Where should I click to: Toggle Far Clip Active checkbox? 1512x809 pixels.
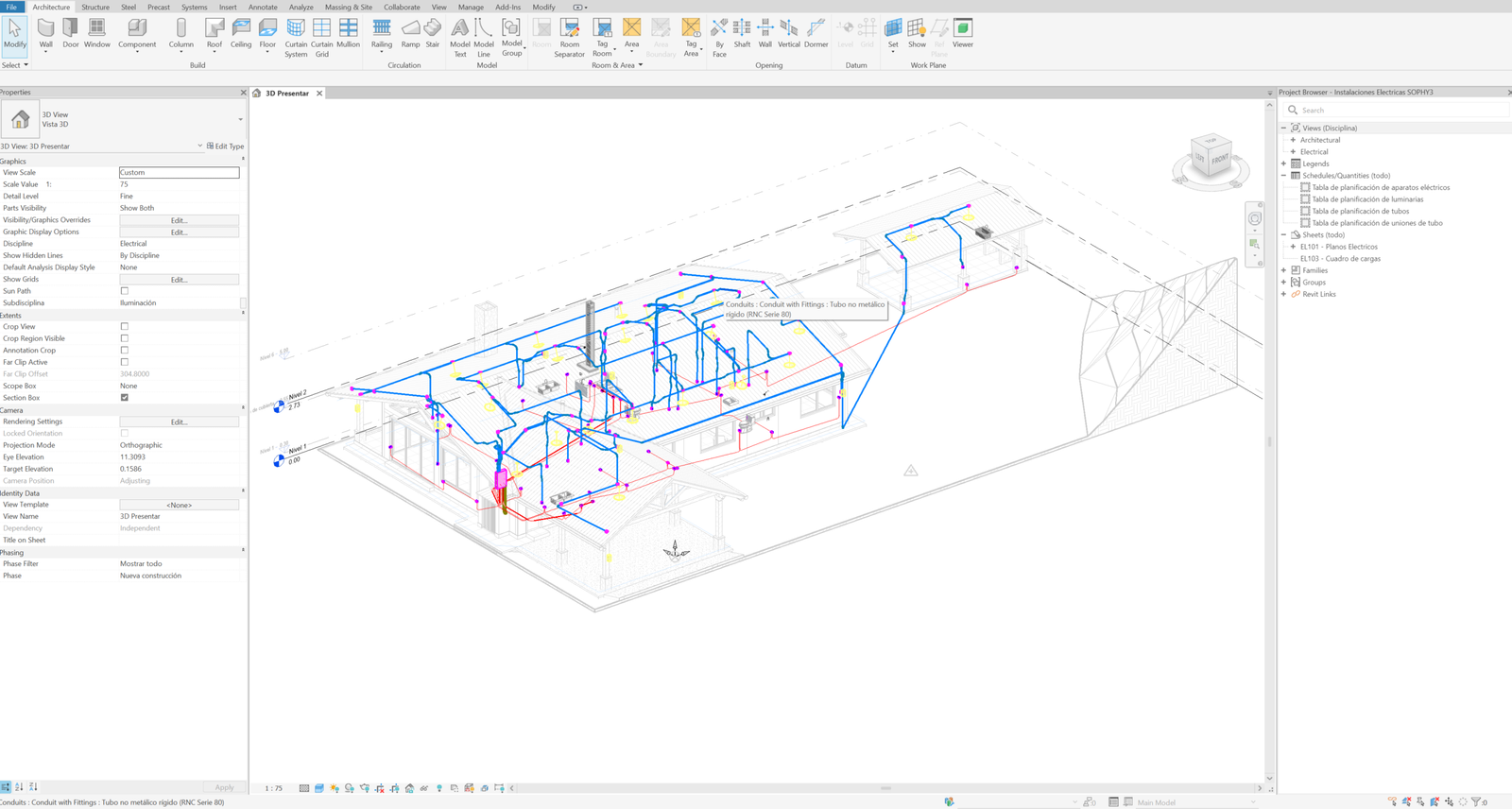point(124,362)
